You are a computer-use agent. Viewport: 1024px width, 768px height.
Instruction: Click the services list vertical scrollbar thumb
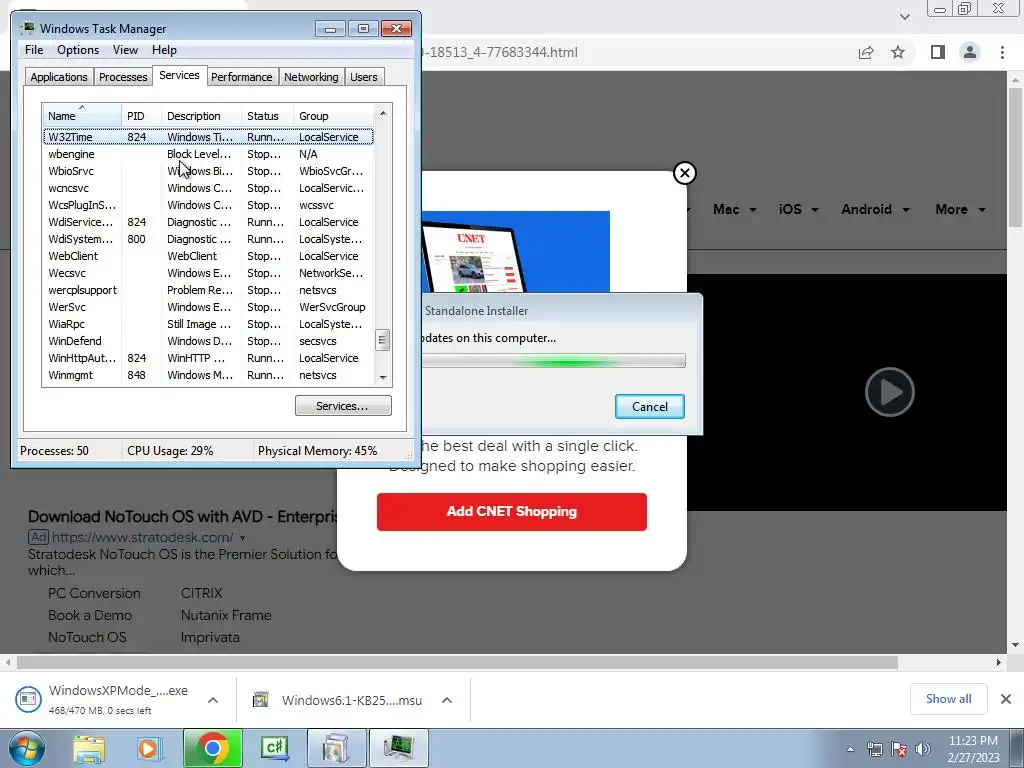[383, 340]
